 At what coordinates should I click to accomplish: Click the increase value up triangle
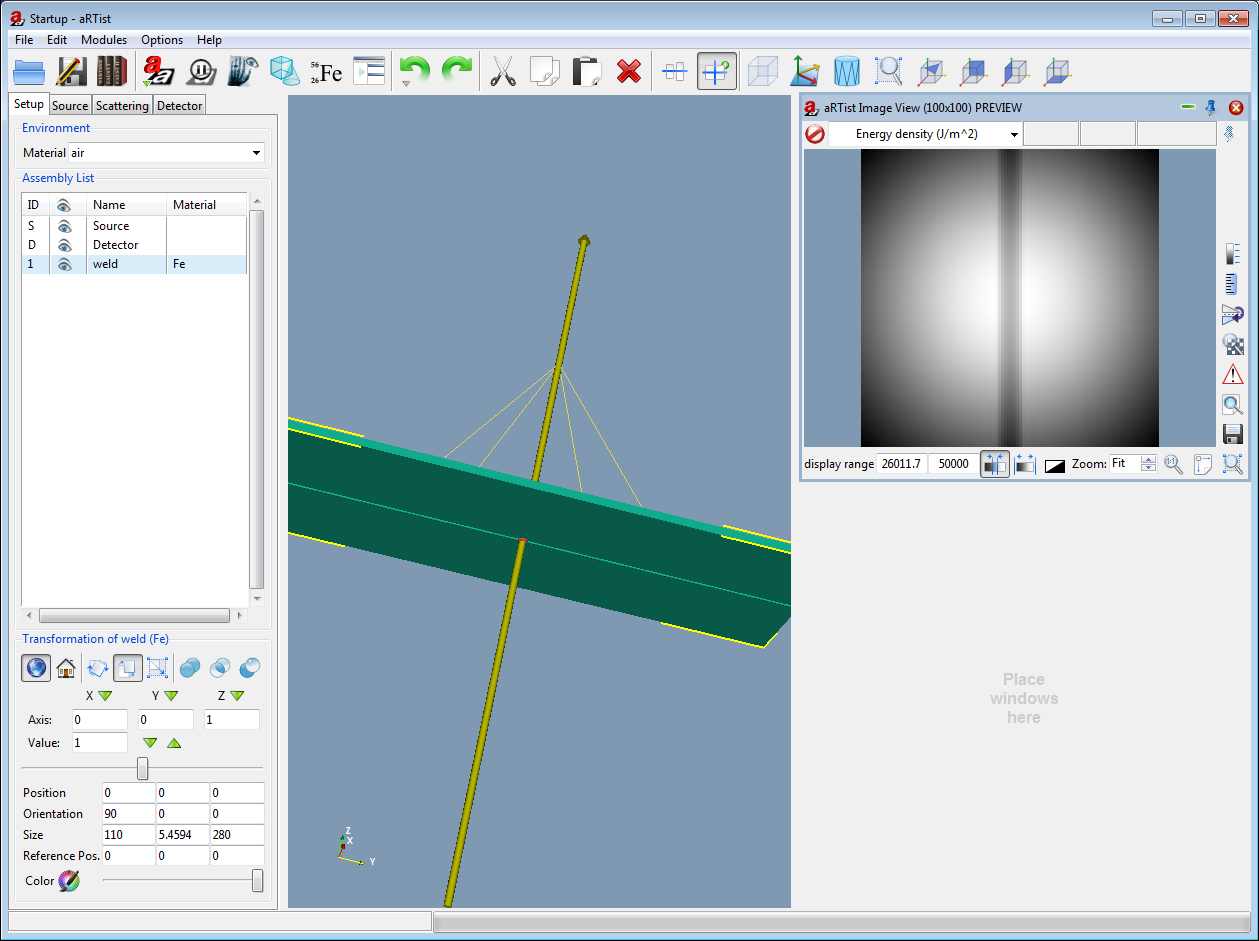[x=174, y=743]
